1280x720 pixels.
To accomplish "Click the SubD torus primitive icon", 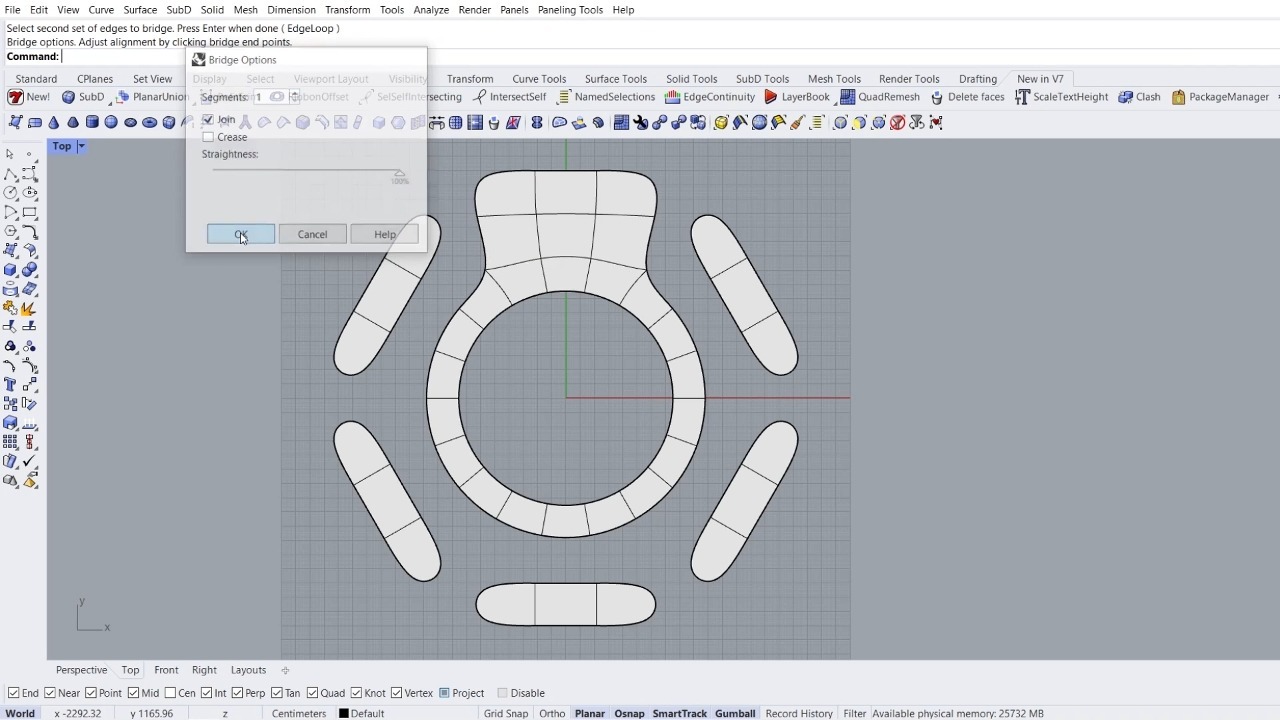I will tap(149, 122).
